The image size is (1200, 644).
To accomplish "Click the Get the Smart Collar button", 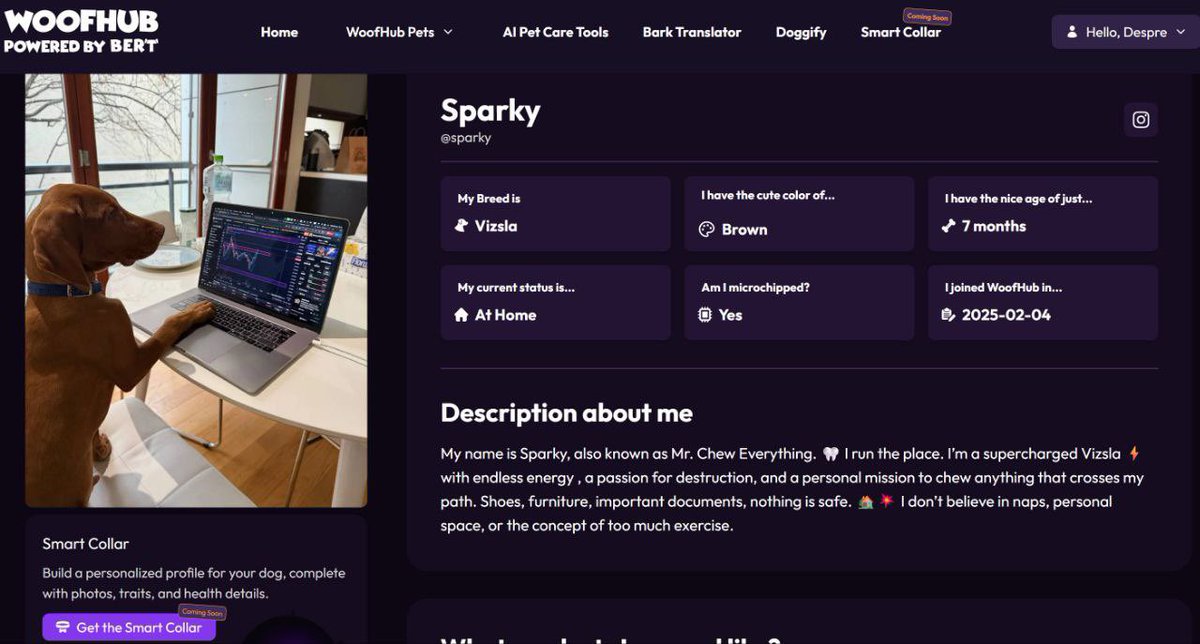I will (x=129, y=628).
